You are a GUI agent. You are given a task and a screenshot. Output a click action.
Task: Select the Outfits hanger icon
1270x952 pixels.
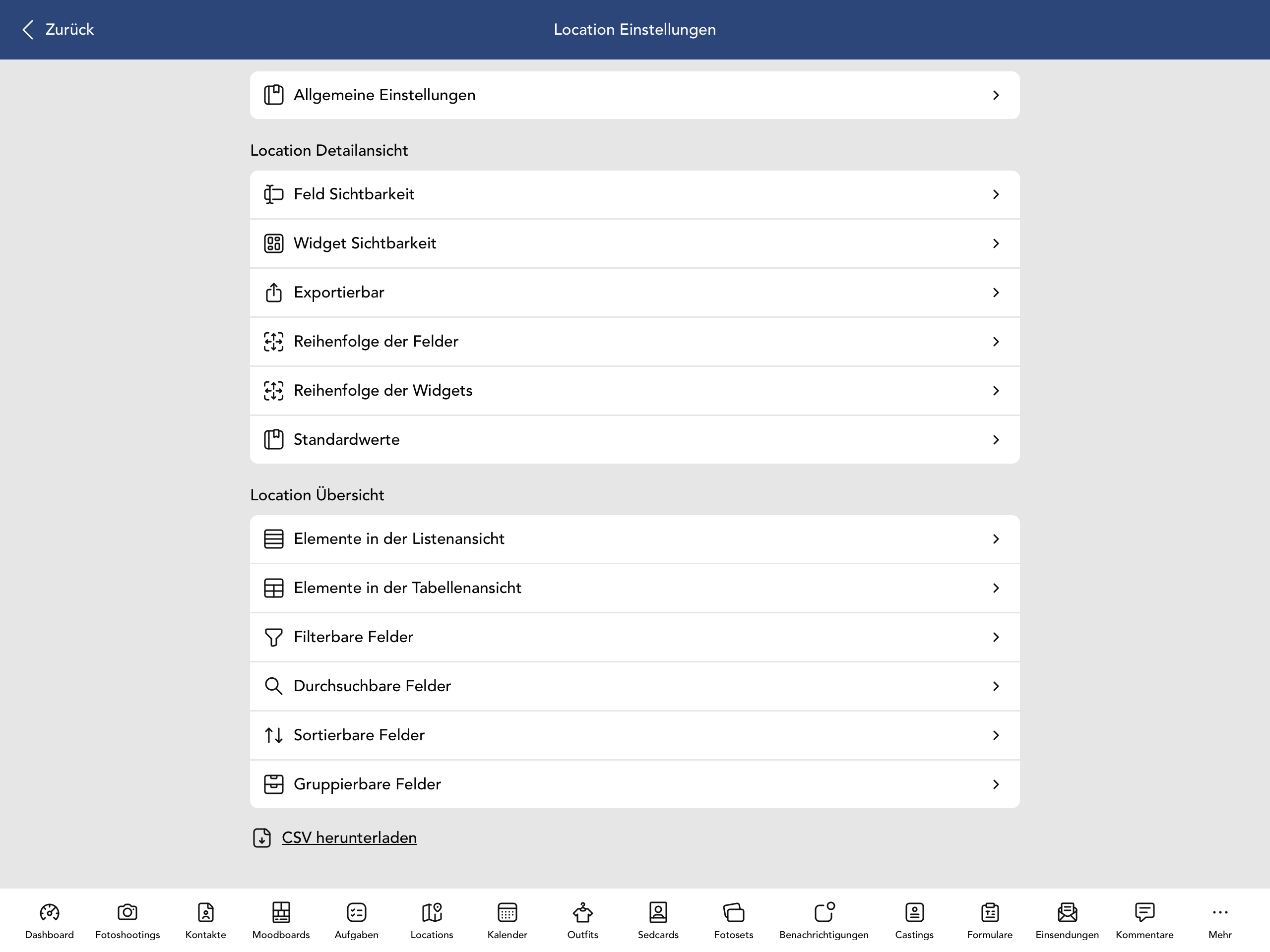coord(582,912)
